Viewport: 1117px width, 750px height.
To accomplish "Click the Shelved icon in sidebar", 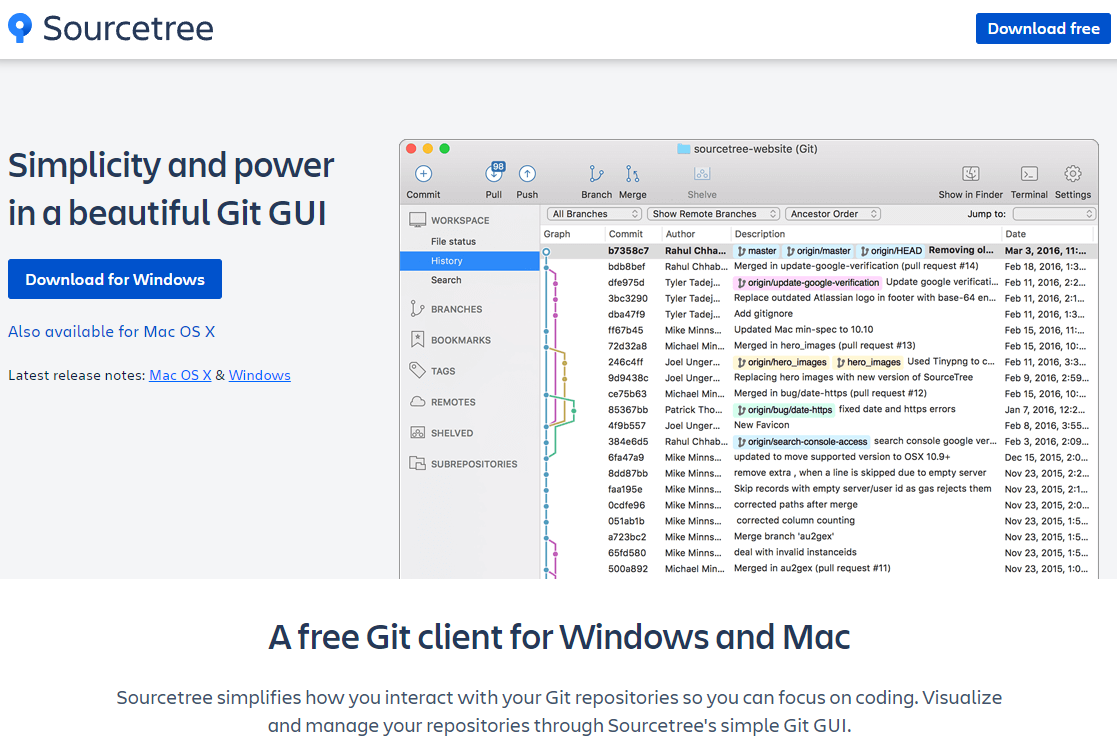I will 417,432.
